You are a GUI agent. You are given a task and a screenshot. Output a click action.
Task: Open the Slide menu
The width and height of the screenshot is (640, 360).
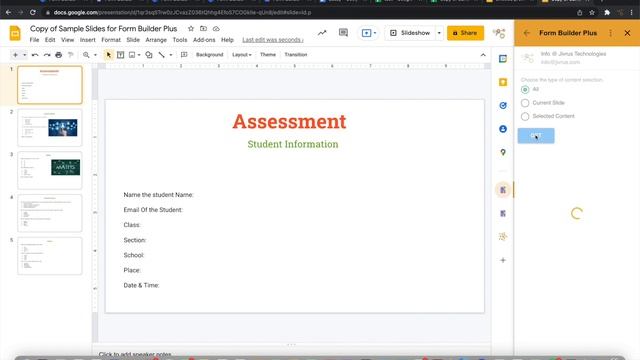[133, 40]
